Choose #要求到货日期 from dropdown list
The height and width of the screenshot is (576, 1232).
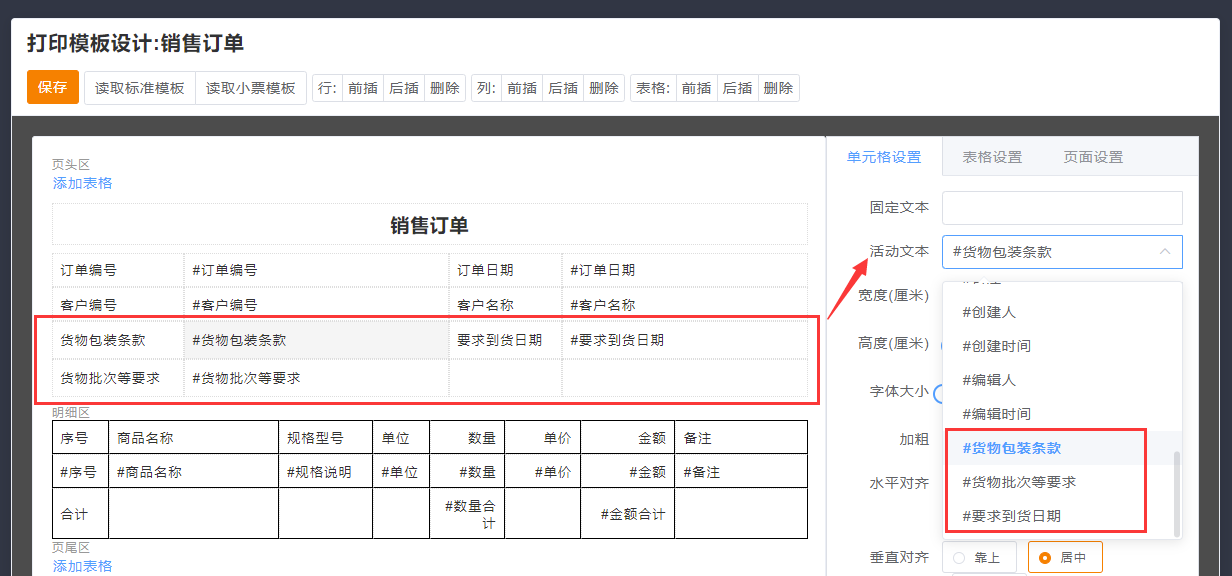tap(1011, 516)
